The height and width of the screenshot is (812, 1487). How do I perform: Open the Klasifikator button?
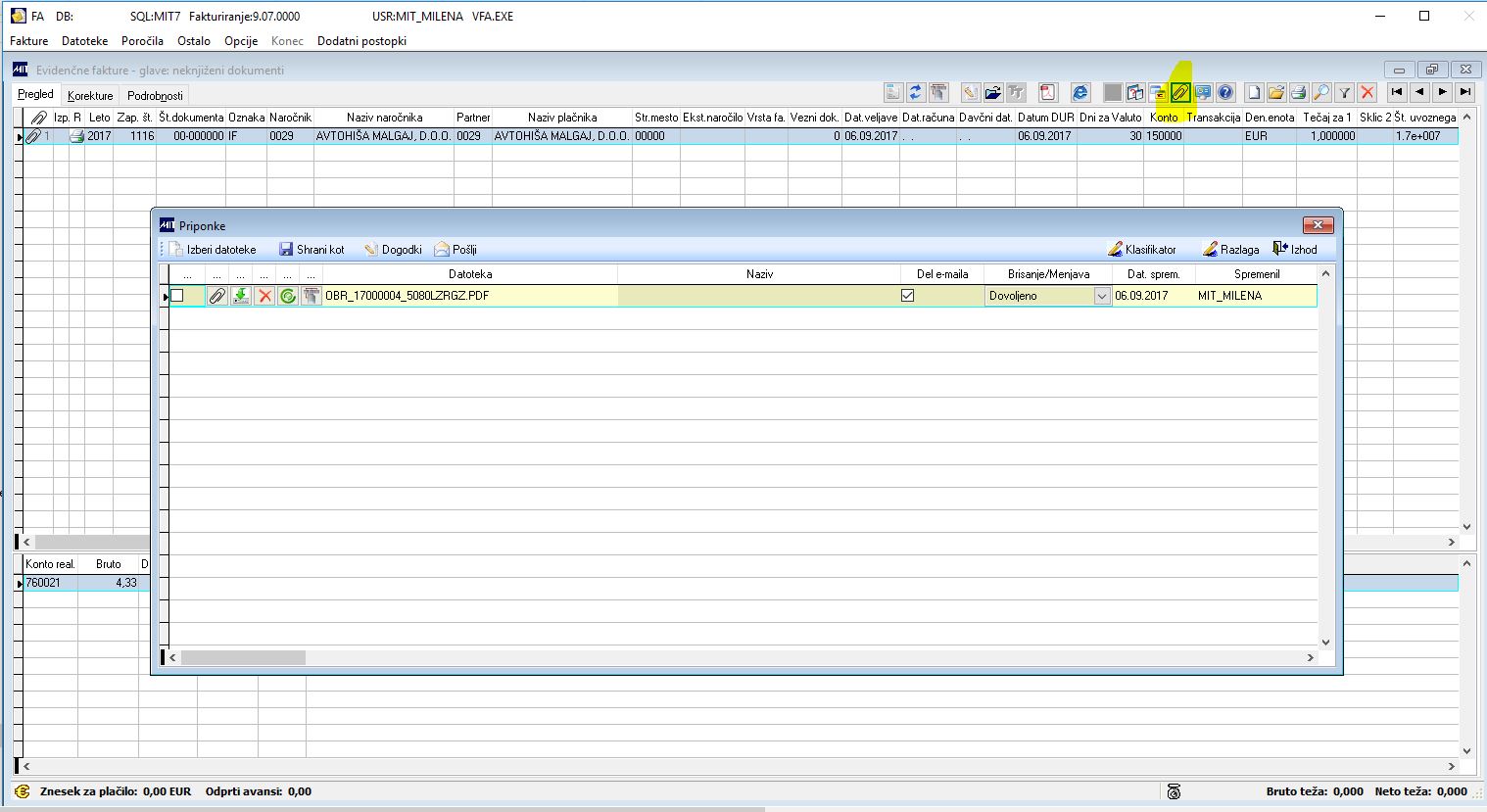(1142, 250)
